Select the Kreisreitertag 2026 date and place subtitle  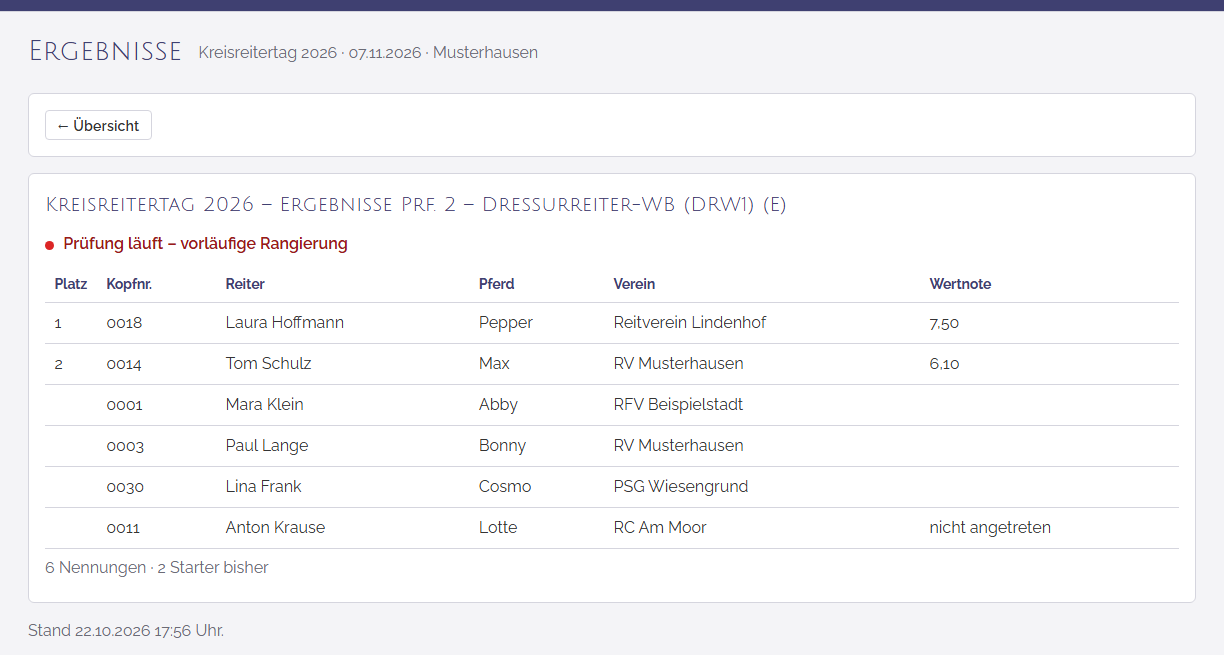click(x=368, y=52)
